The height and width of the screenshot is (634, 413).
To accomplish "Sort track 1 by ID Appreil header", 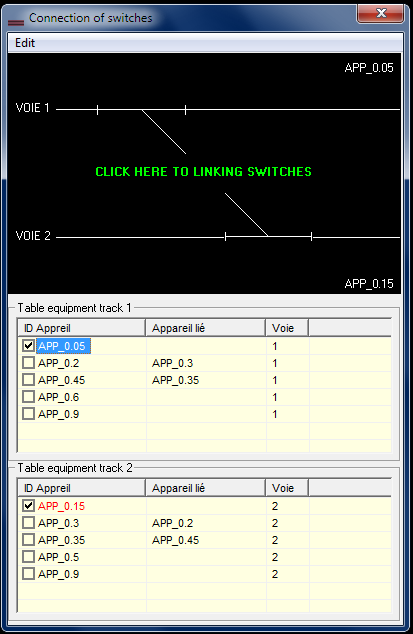I will tap(82, 328).
